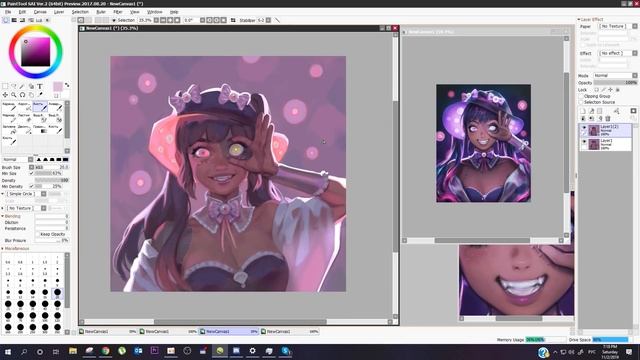
Task: Create a new linework layer
Action: coord(591,111)
